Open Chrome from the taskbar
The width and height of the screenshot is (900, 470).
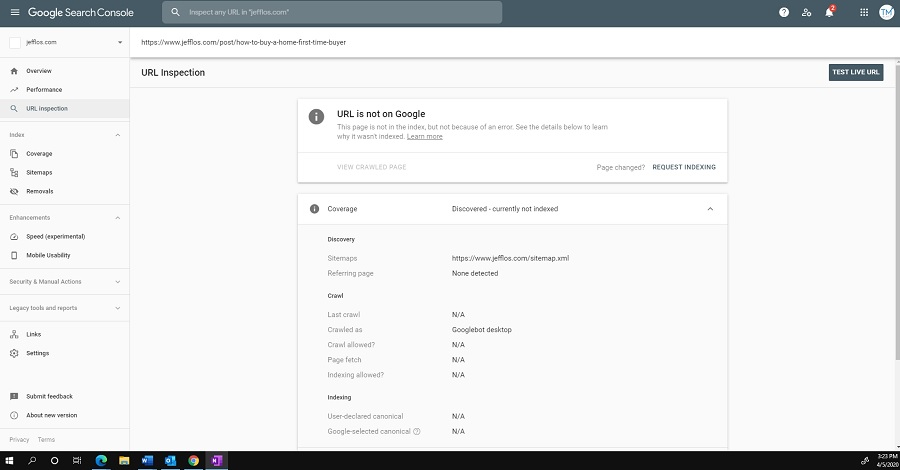[193, 460]
